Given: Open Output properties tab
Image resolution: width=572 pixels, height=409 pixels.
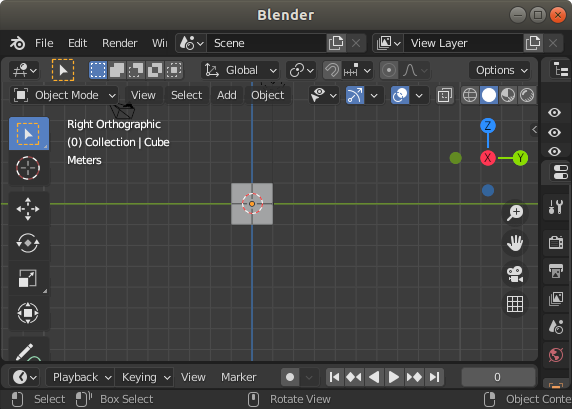Looking at the screenshot, I should pos(556,271).
